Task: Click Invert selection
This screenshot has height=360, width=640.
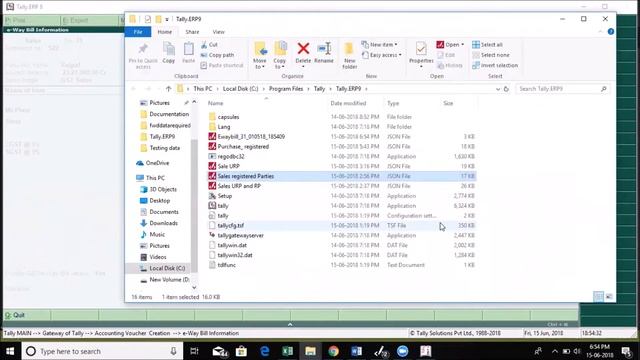Action: click(x=495, y=65)
